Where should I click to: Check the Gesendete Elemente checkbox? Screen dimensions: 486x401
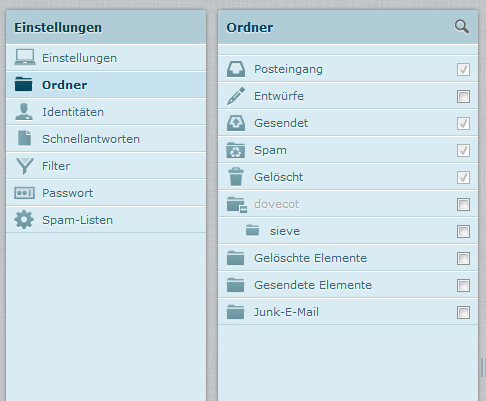463,285
